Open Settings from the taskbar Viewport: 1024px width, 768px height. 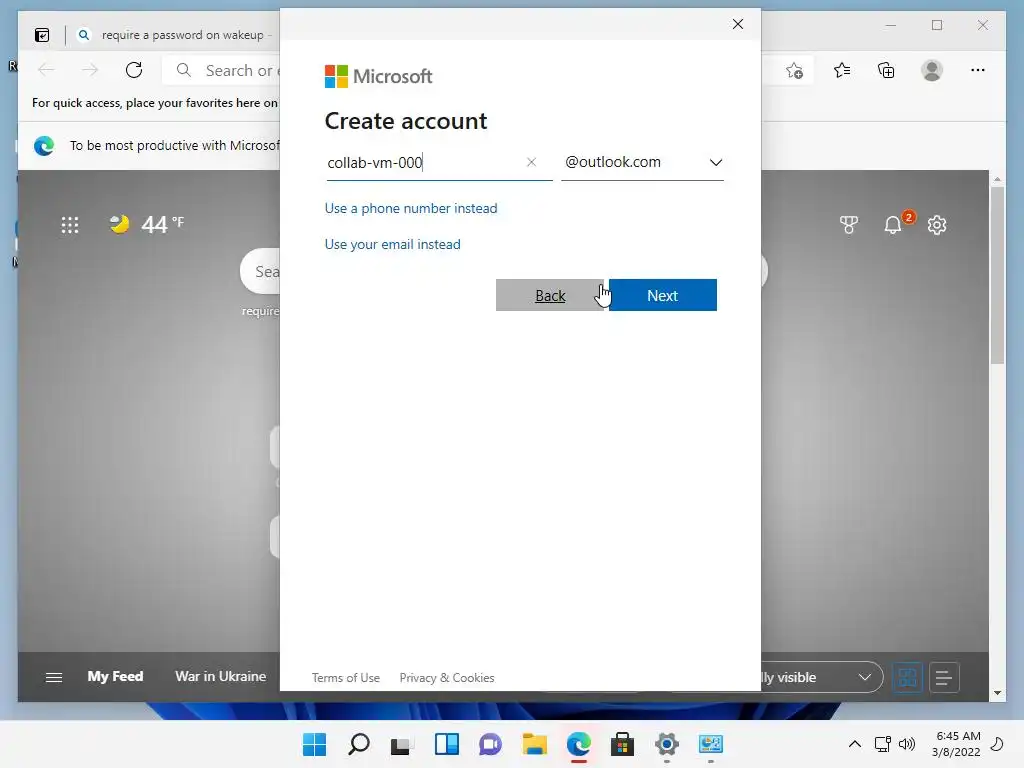pos(667,744)
